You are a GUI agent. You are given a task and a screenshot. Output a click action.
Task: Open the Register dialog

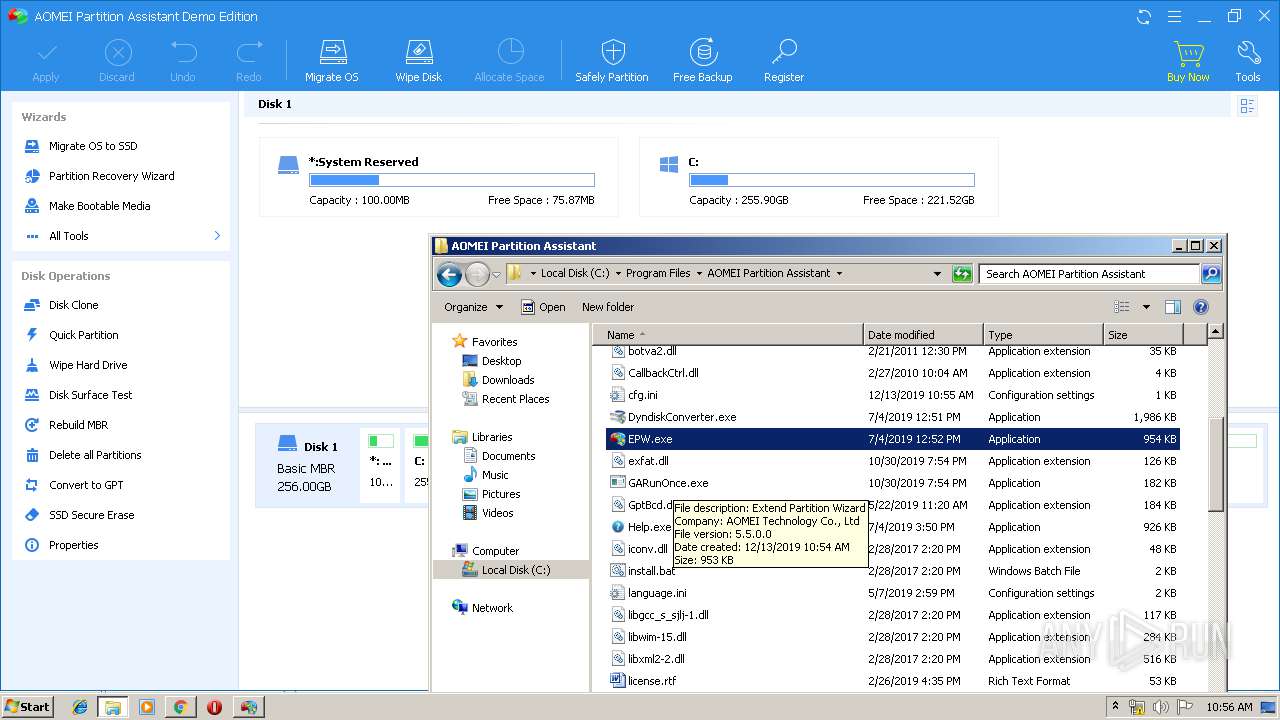coord(784,60)
